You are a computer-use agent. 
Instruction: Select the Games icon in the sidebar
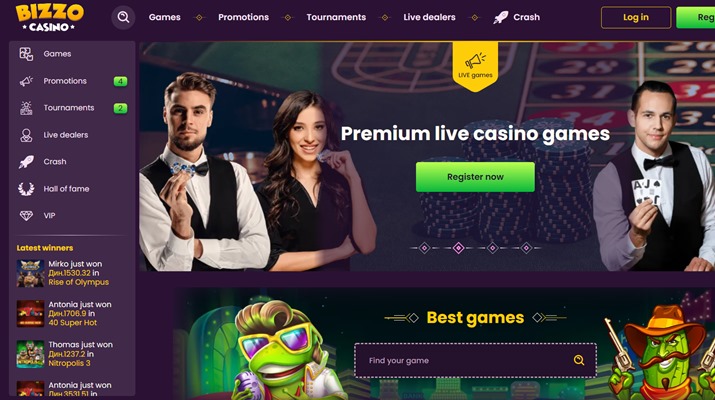[26, 54]
